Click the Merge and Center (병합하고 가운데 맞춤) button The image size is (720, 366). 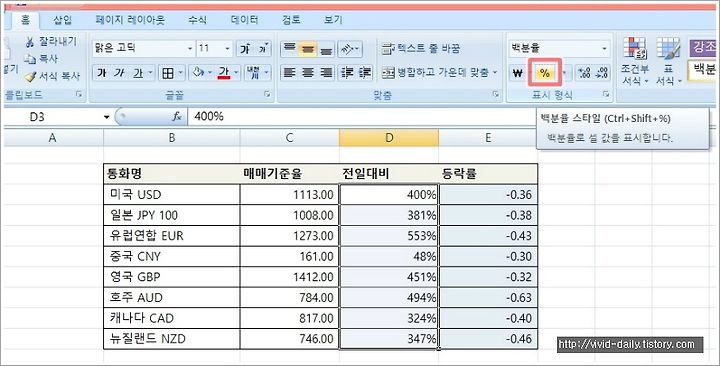click(x=434, y=73)
